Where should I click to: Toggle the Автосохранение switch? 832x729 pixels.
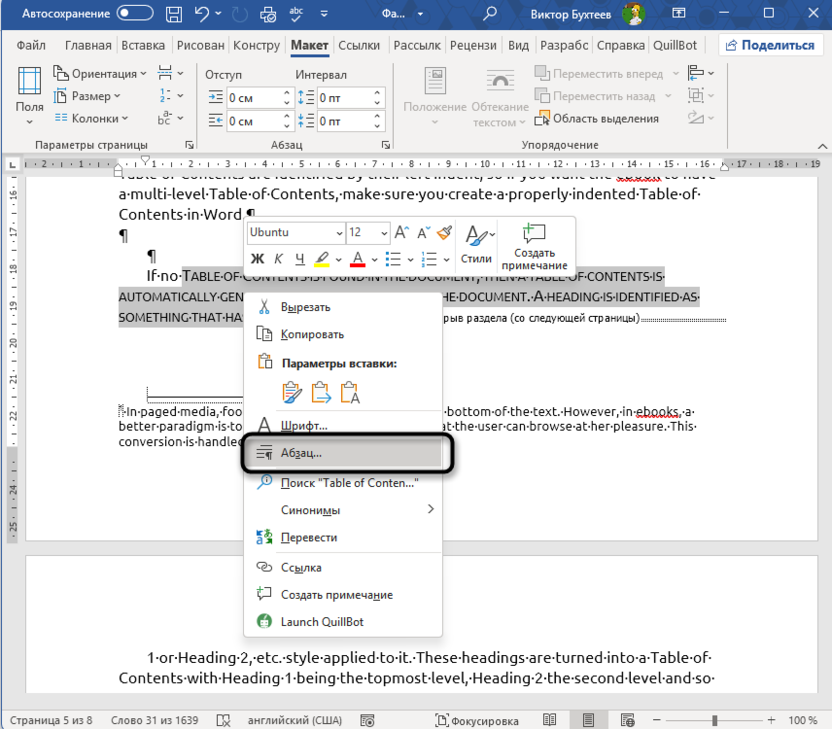coord(135,15)
